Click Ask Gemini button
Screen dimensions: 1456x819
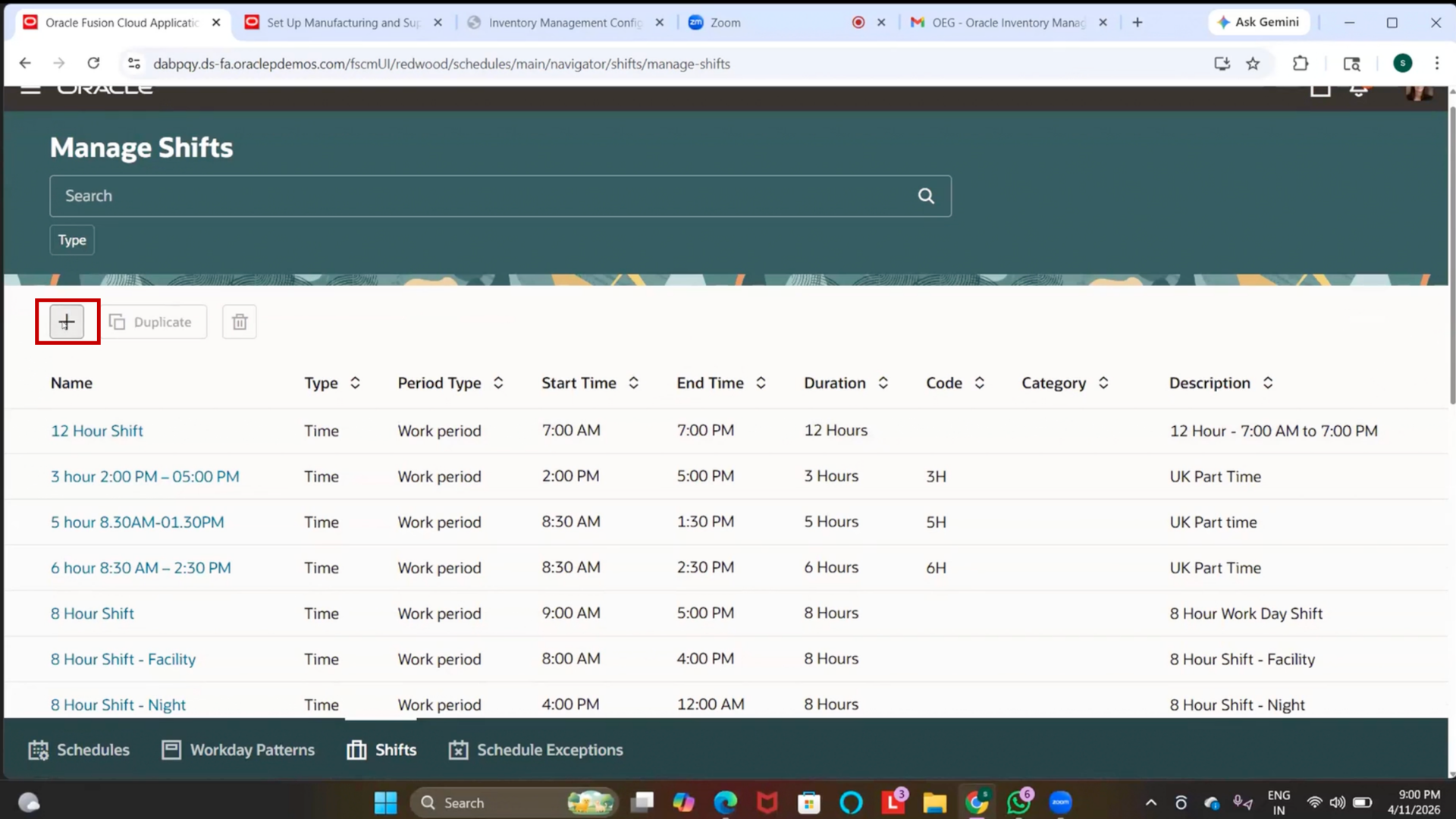pyautogui.click(x=1259, y=22)
